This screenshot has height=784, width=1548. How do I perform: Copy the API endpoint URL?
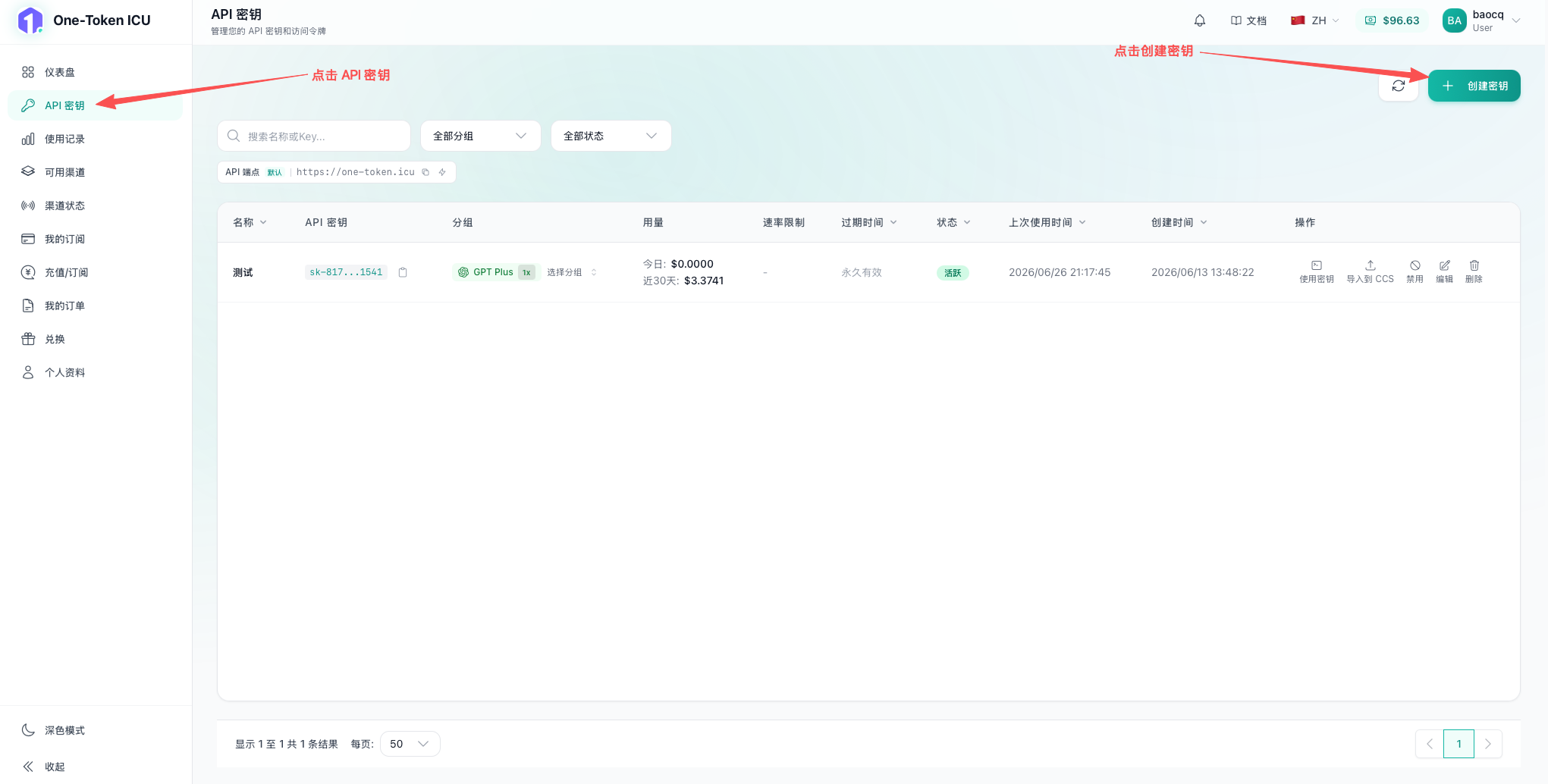click(x=425, y=172)
